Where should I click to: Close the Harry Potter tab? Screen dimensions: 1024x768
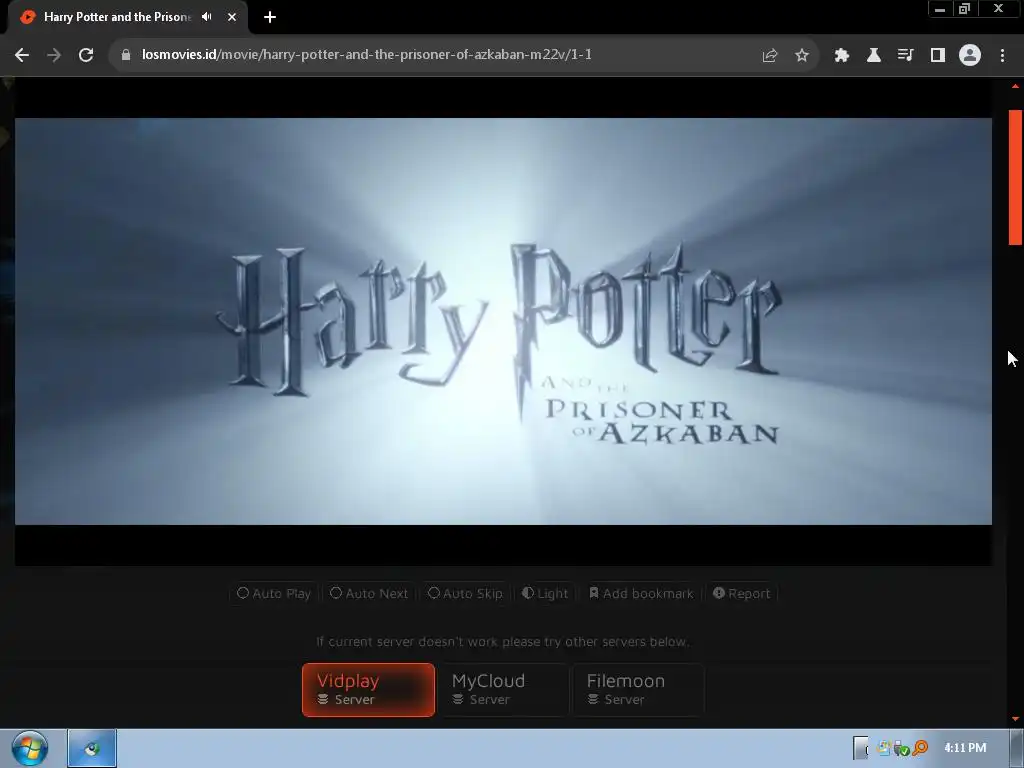click(232, 17)
